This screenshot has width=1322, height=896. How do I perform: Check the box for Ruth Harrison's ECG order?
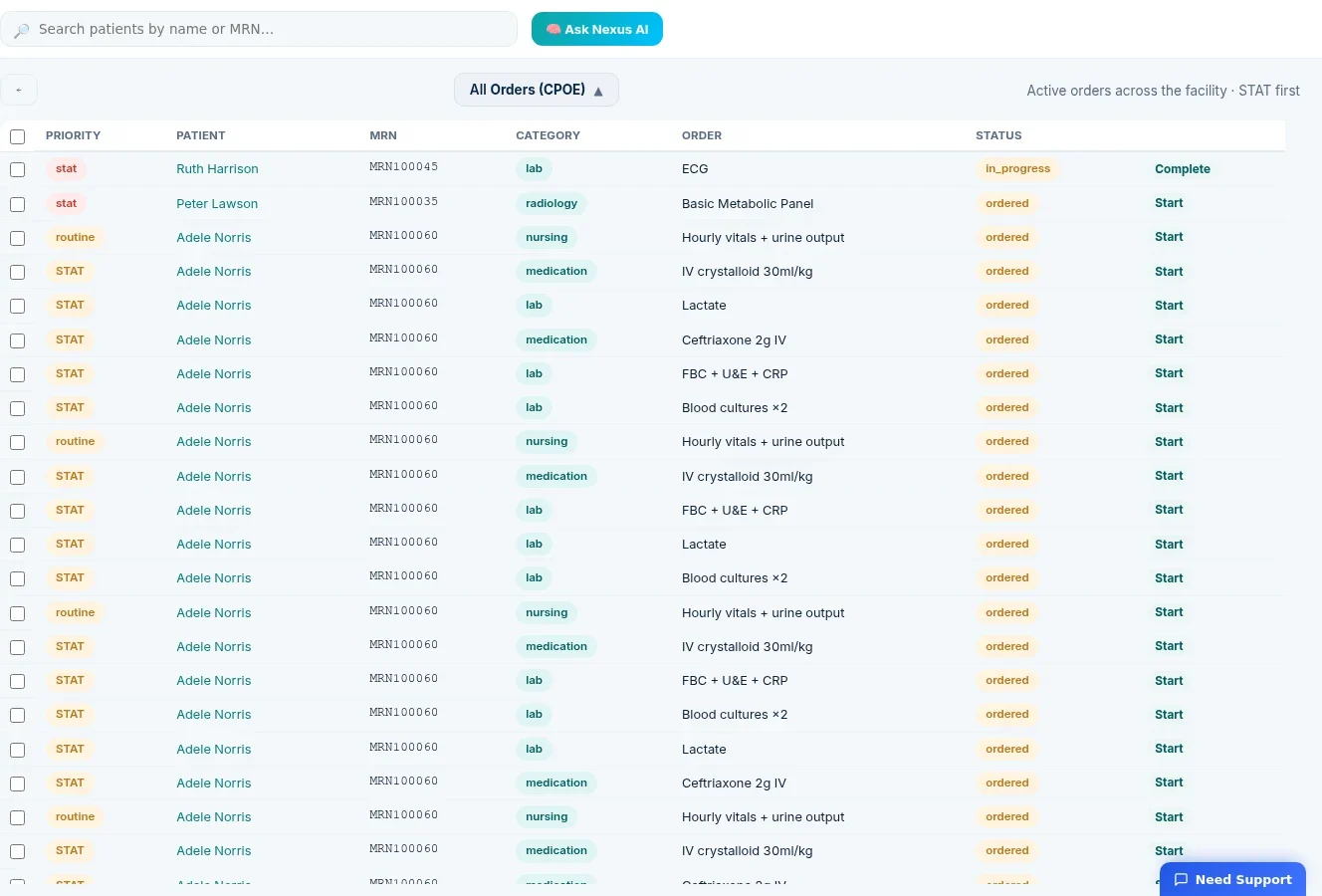(17, 170)
